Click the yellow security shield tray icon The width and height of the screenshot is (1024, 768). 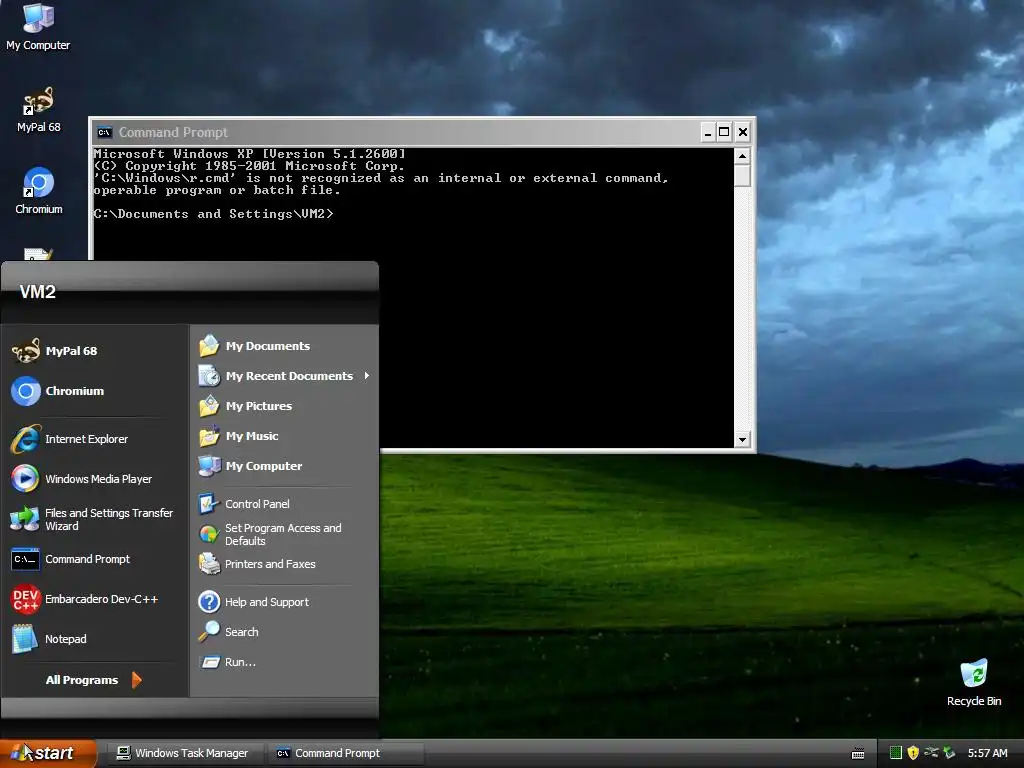coord(913,753)
